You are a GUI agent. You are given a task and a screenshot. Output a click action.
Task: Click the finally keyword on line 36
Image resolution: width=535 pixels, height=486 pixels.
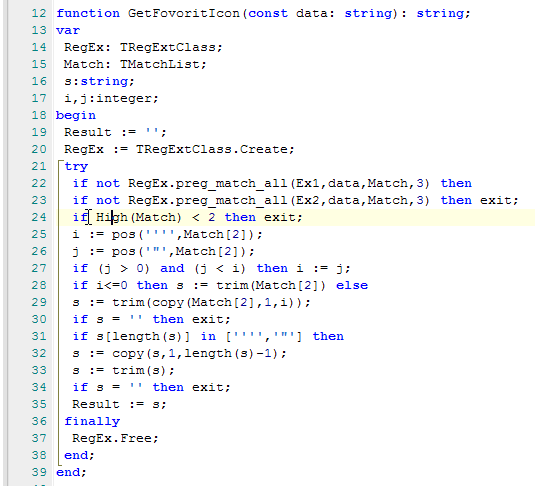92,421
